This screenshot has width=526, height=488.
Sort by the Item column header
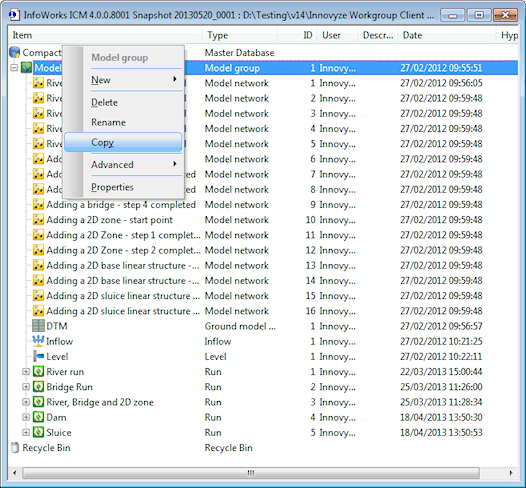(105, 35)
